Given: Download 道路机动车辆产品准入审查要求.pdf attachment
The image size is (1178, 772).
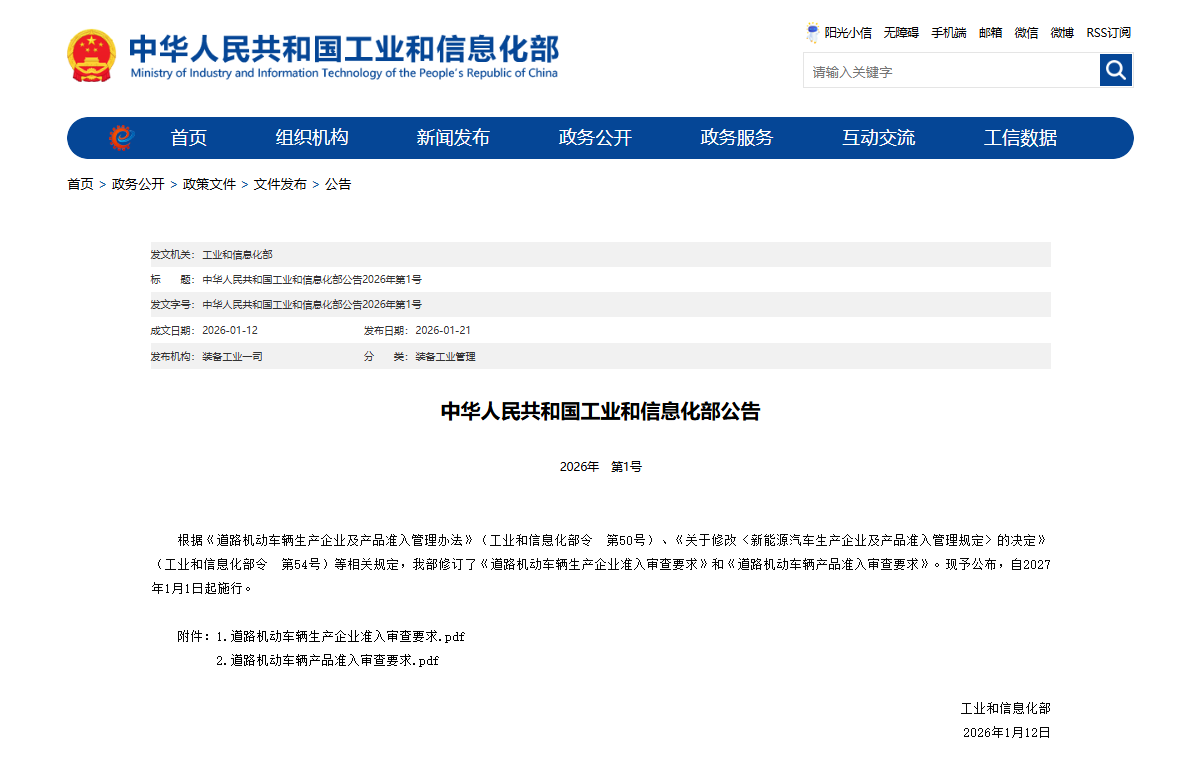Looking at the screenshot, I should (x=334, y=660).
